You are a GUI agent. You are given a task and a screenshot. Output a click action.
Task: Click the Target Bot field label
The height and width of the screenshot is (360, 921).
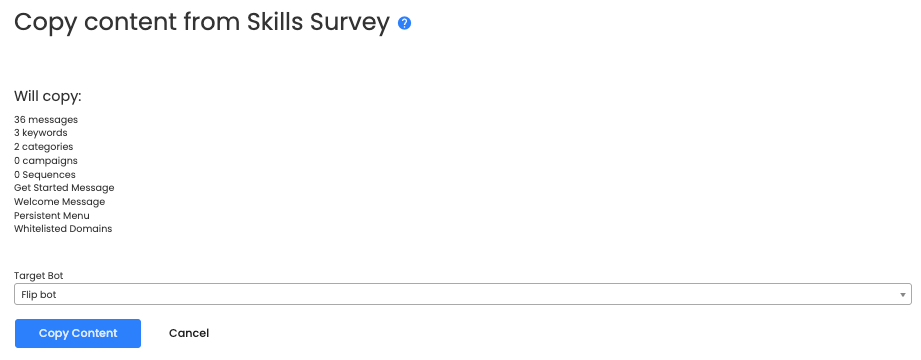(38, 276)
